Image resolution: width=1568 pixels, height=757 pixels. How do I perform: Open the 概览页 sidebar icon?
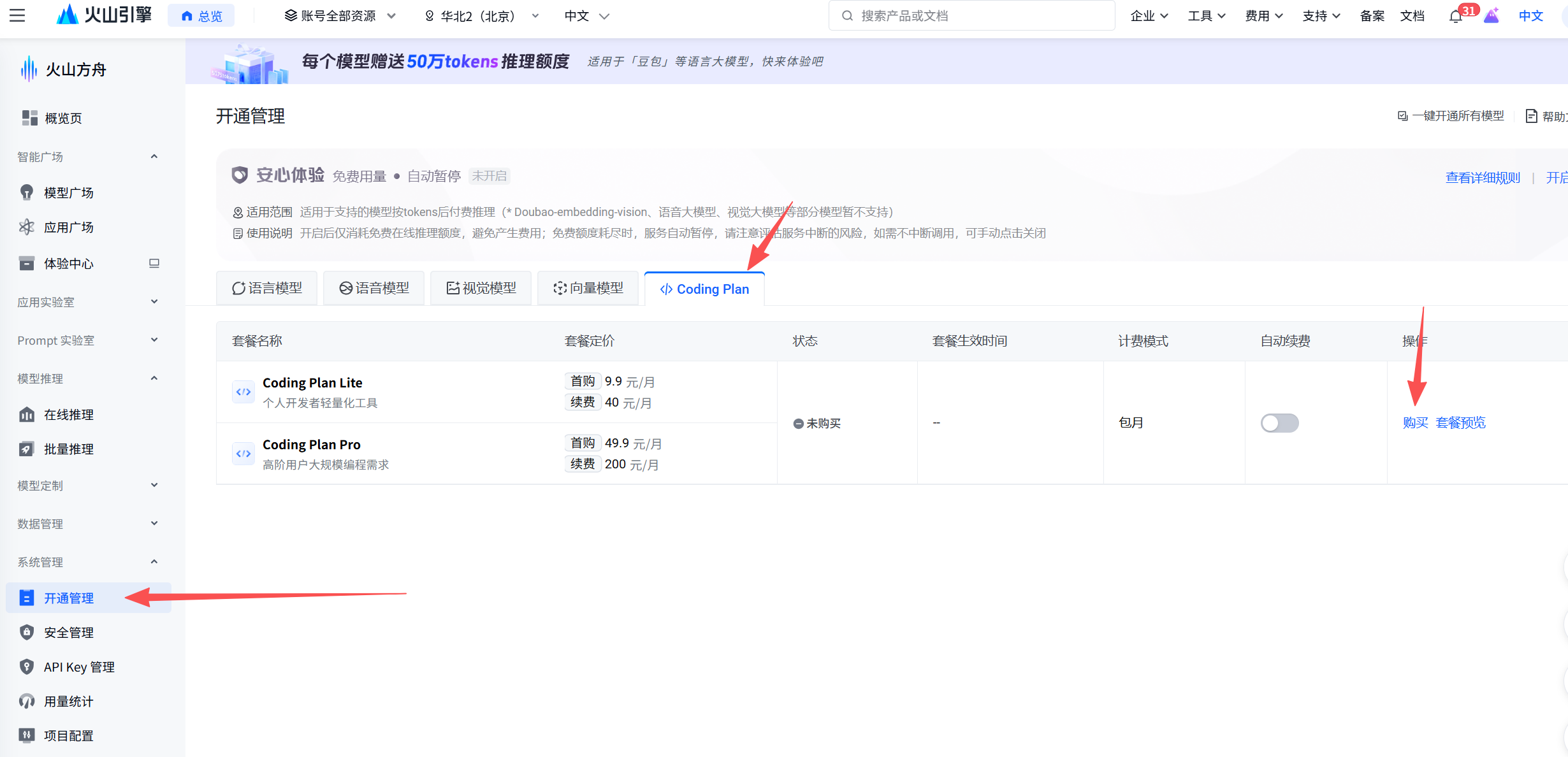[x=29, y=118]
